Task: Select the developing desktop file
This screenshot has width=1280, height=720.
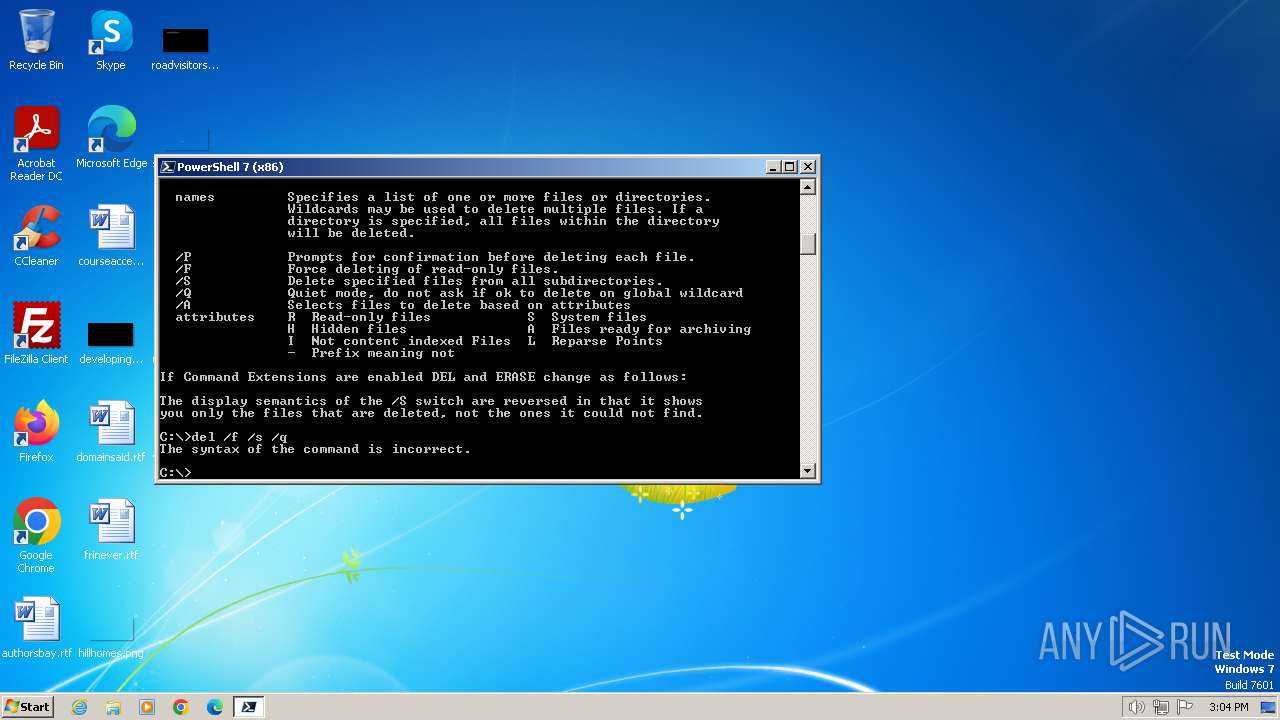Action: click(x=111, y=342)
